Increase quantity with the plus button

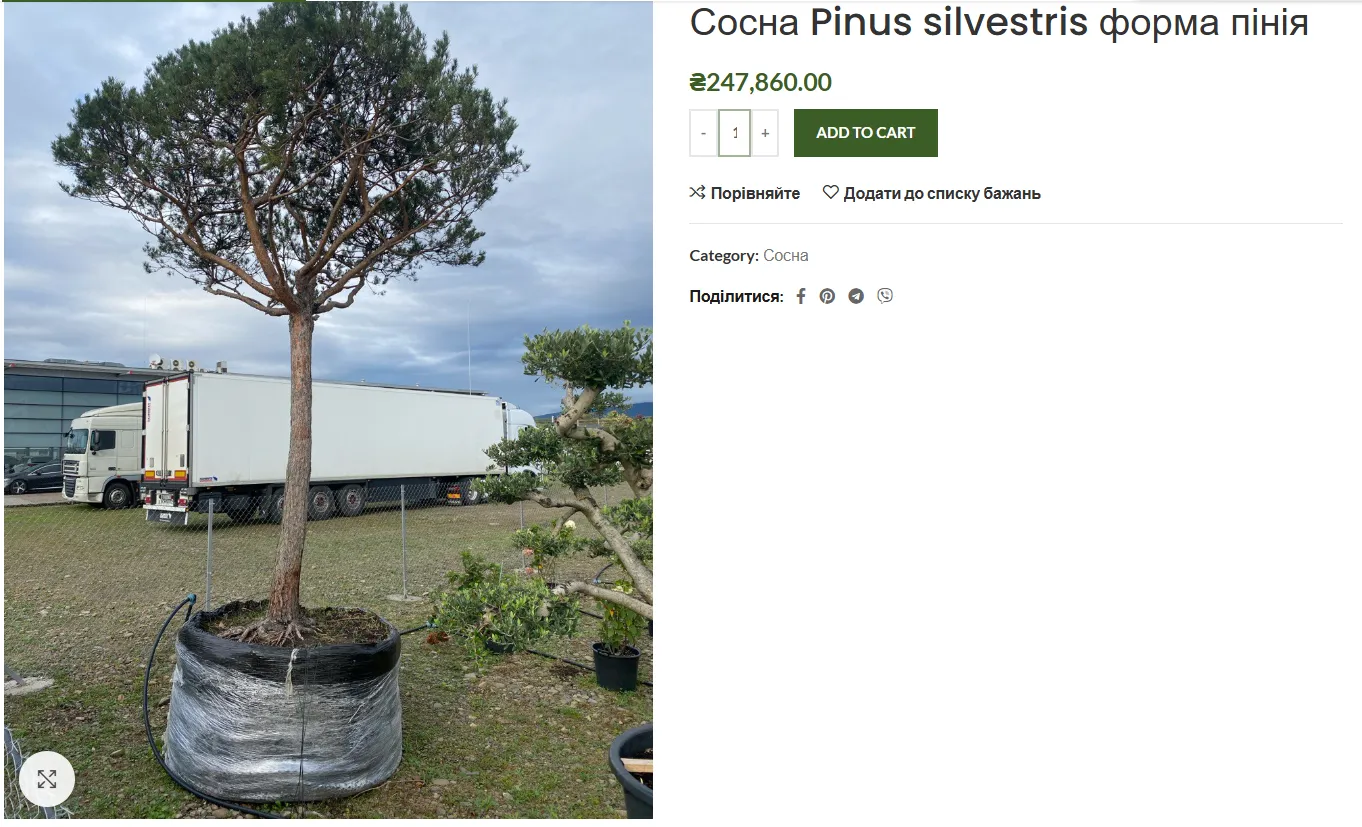(765, 133)
